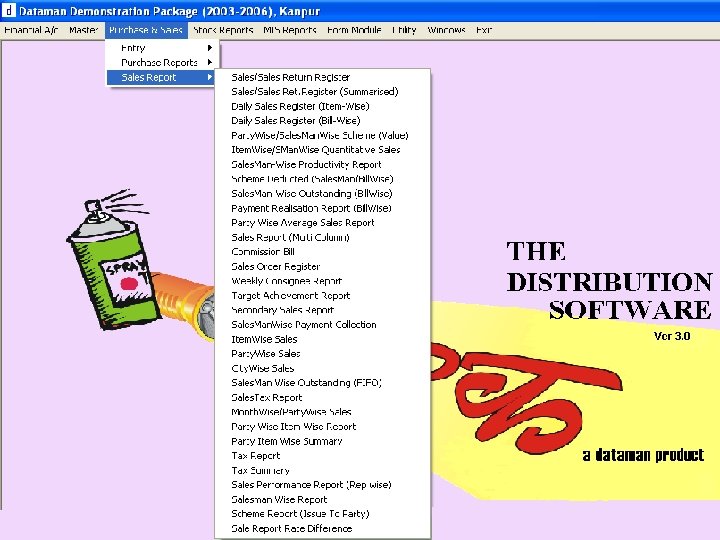Open SalesTax Report
The height and width of the screenshot is (540, 720).
[322, 398]
